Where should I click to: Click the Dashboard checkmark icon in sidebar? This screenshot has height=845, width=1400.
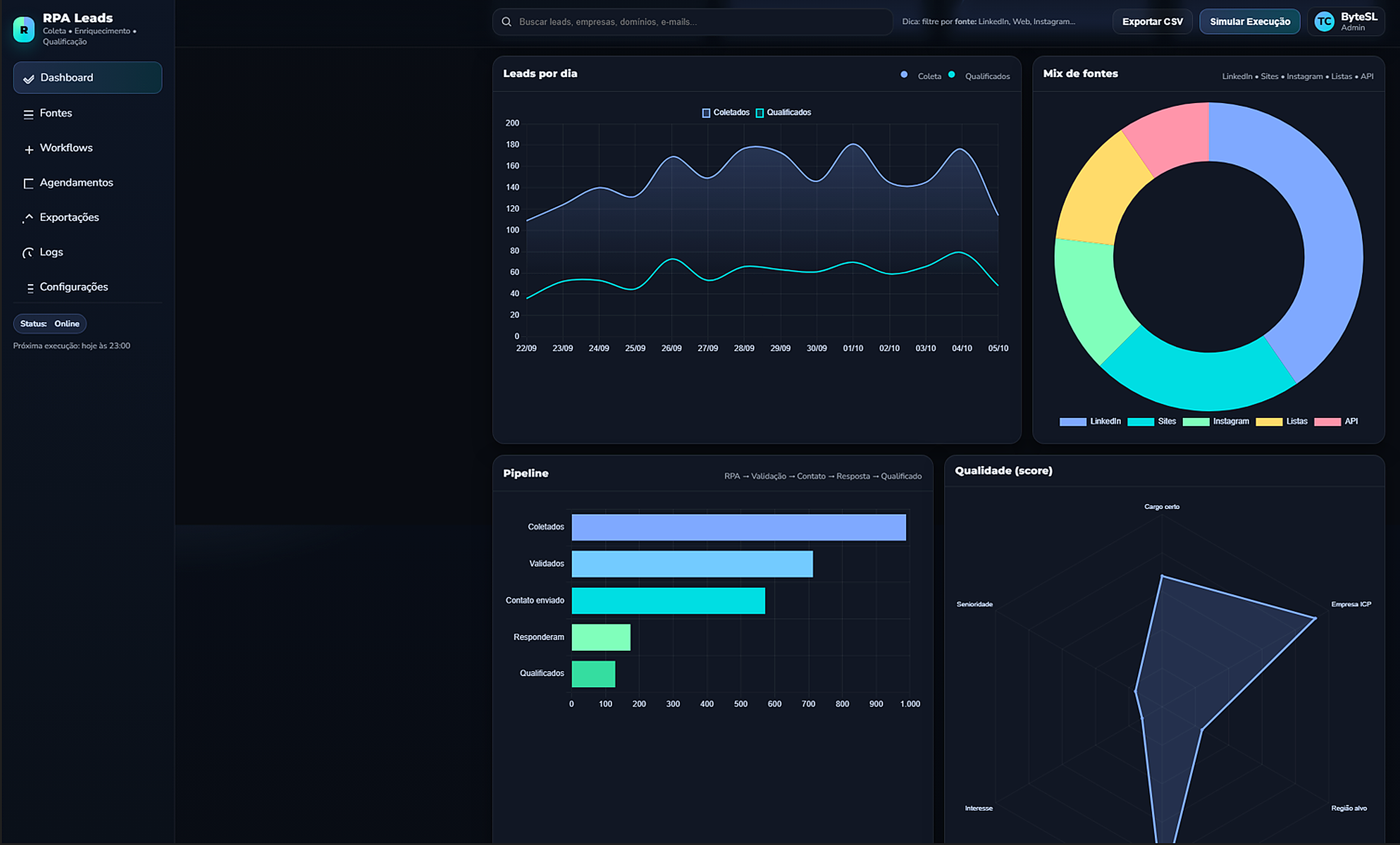(x=28, y=78)
